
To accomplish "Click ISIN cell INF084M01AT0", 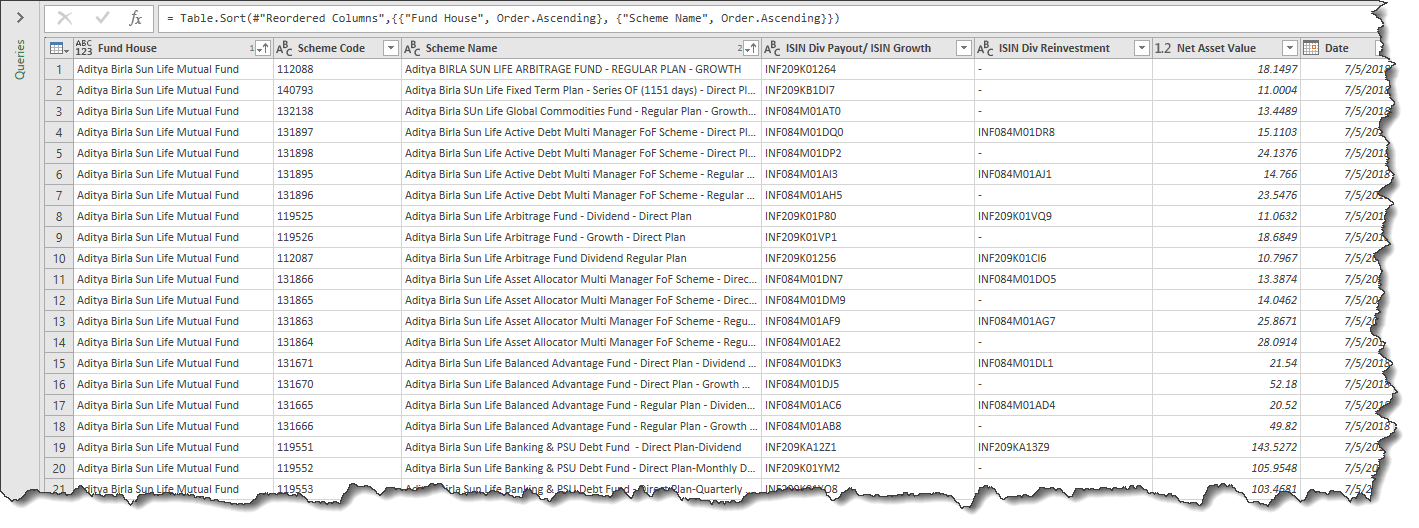I will point(867,111).
